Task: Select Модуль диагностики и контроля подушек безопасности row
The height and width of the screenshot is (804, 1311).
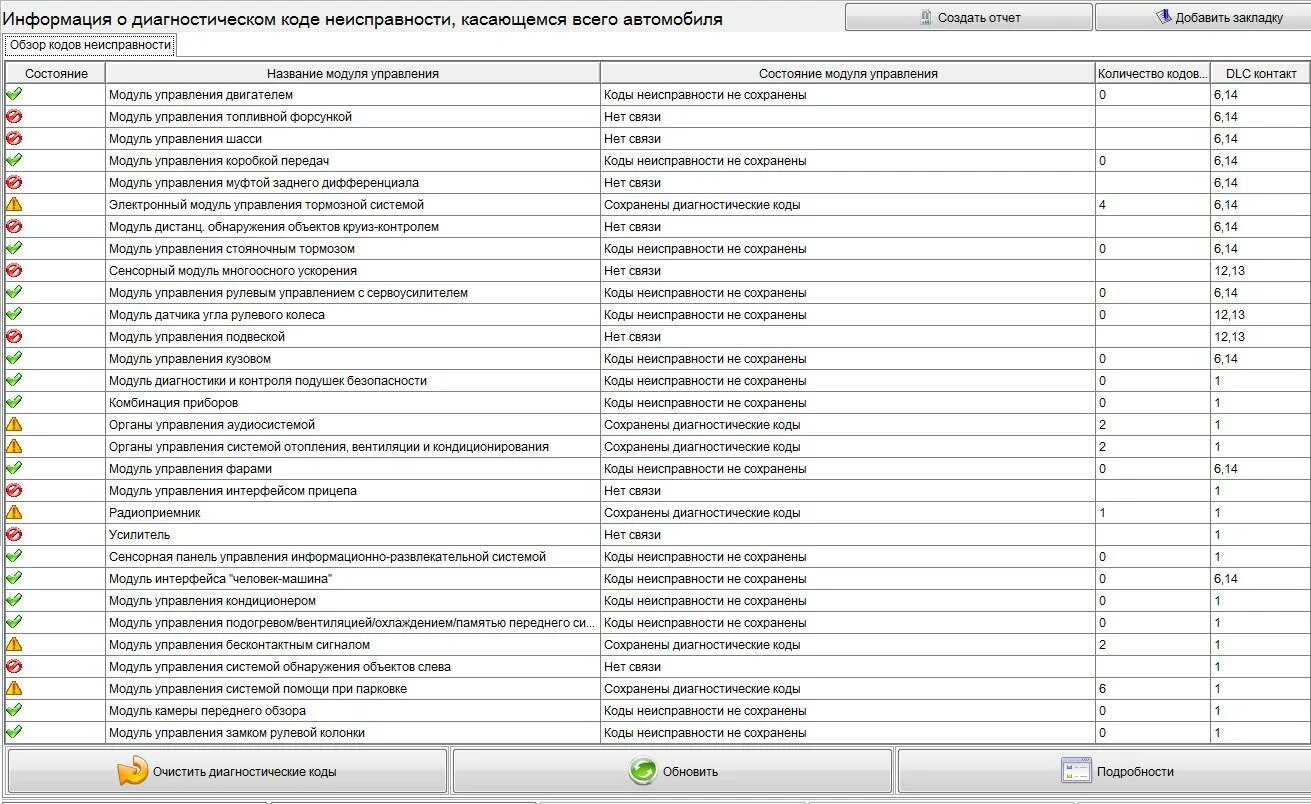Action: point(657,380)
